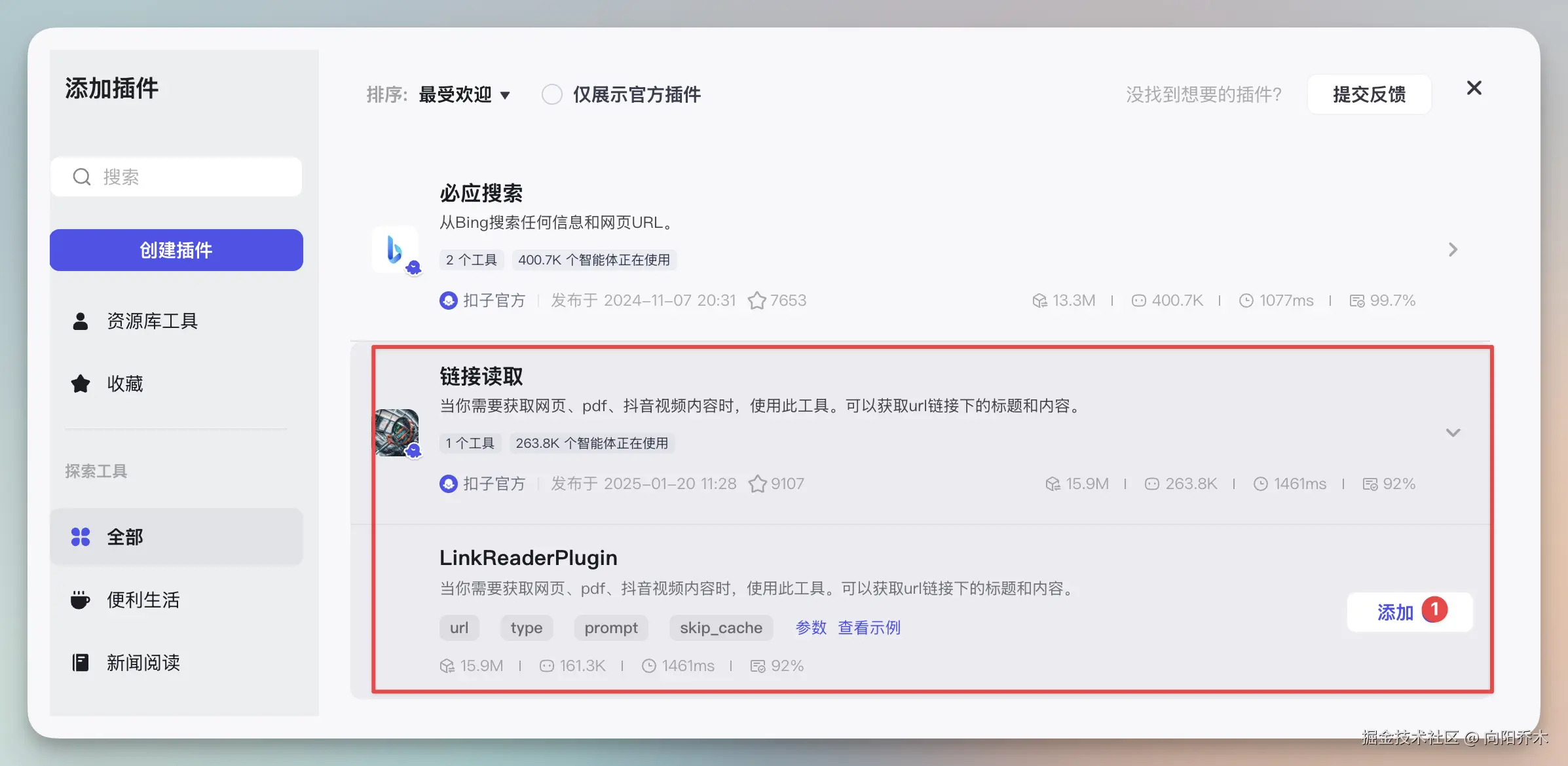Click the 链接读取 plugin thumbnail image
Image resolution: width=1568 pixels, height=766 pixels.
pyautogui.click(x=397, y=432)
